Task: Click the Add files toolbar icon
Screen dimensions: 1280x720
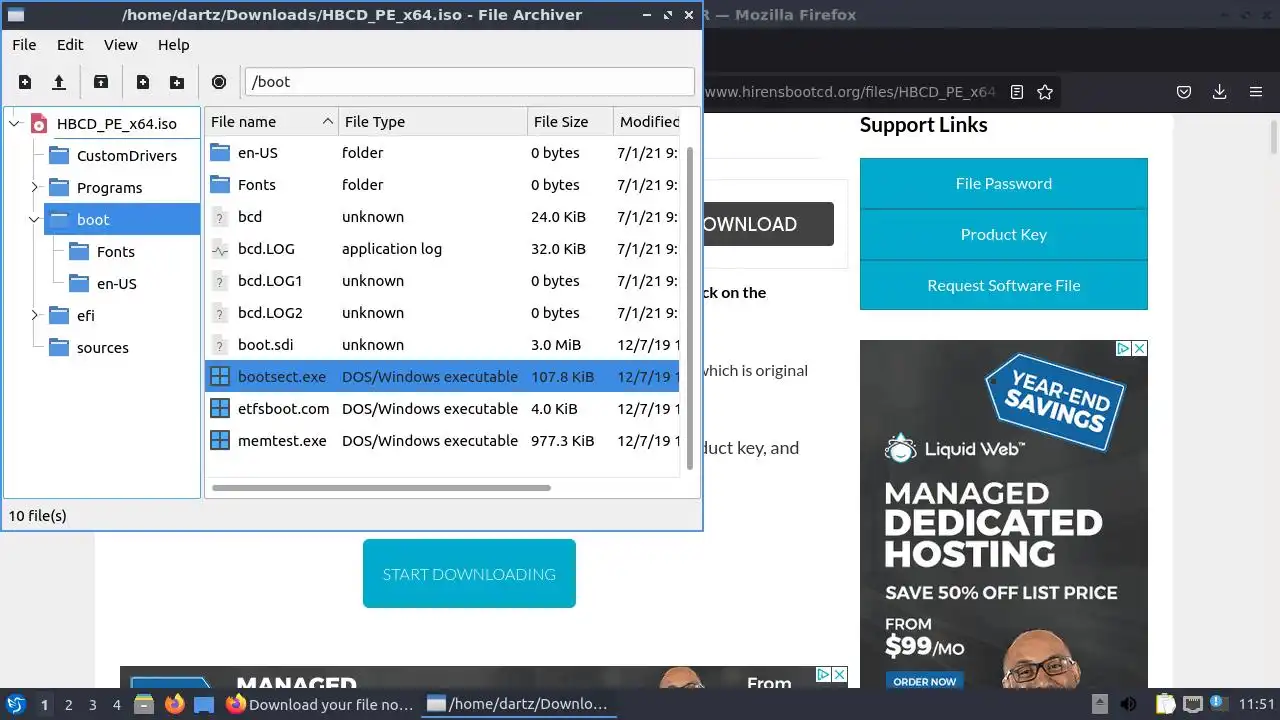Action: pyautogui.click(x=143, y=82)
